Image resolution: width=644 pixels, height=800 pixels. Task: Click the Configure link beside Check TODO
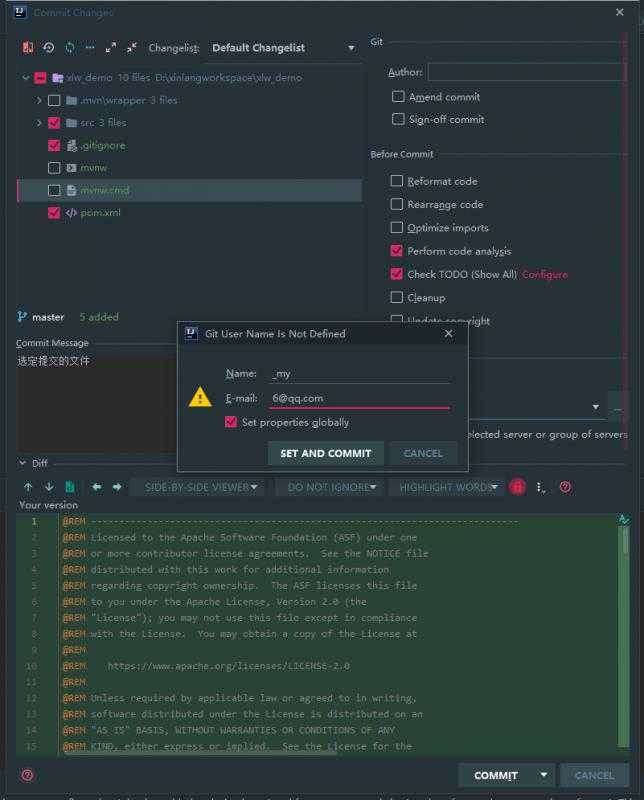pos(544,274)
